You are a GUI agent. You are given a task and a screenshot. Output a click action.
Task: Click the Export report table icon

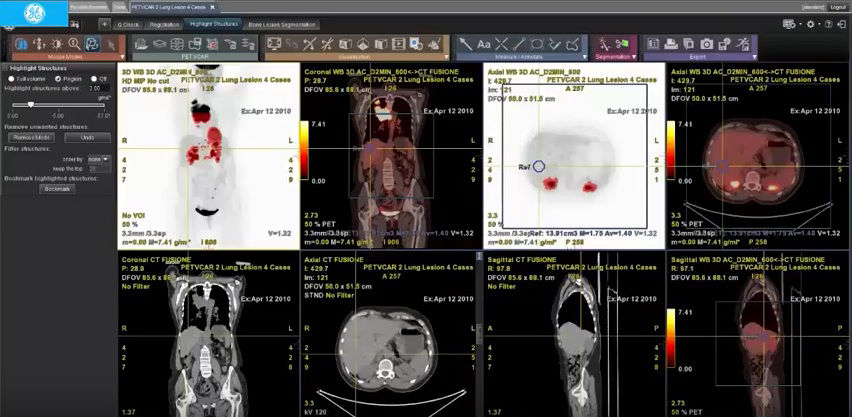(x=653, y=44)
